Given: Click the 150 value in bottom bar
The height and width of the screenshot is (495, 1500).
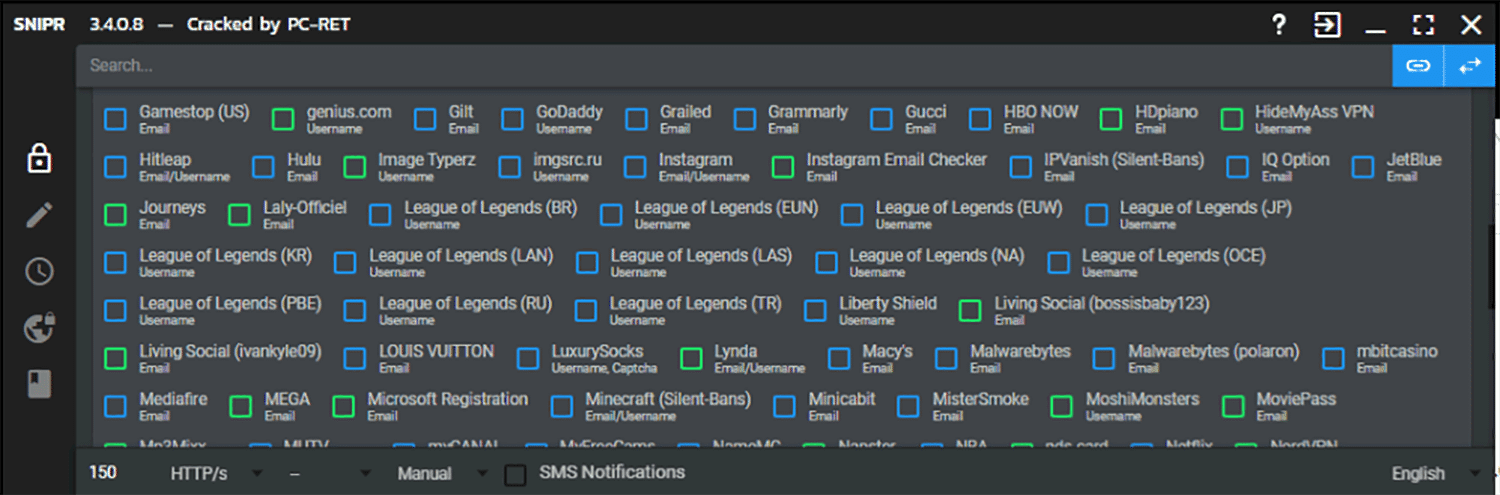Looking at the screenshot, I should [x=103, y=472].
